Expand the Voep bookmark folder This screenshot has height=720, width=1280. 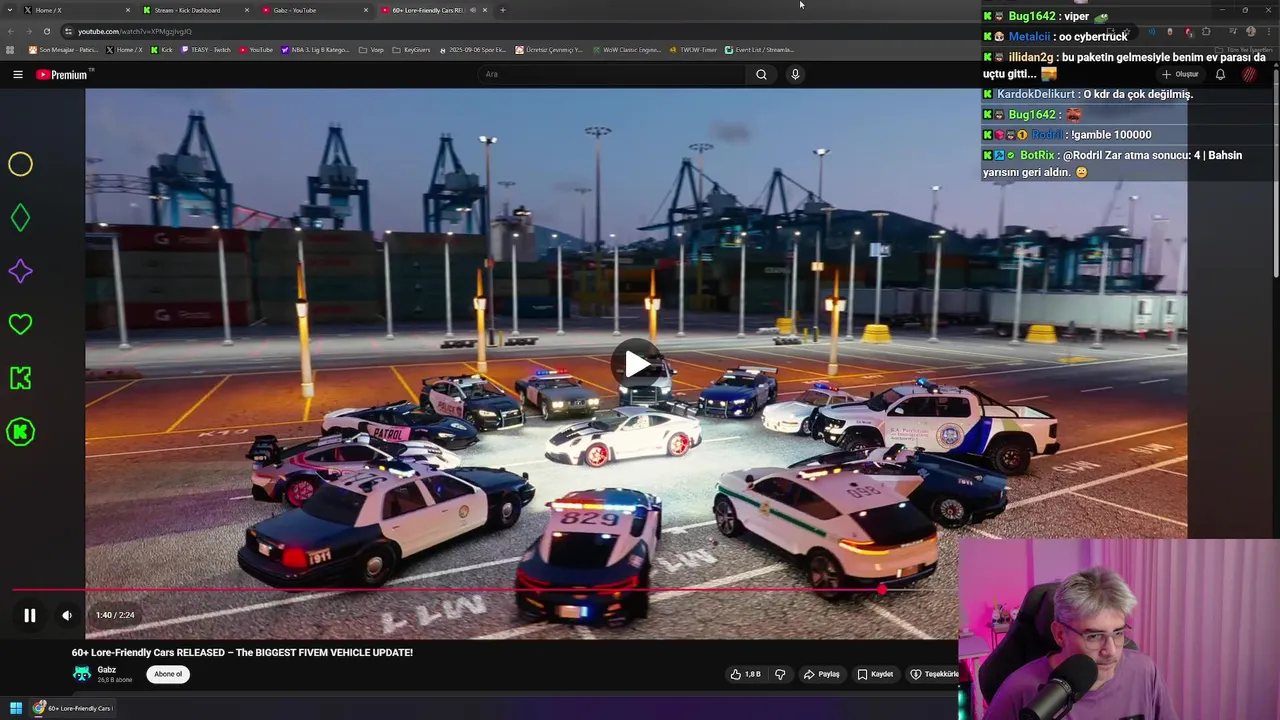pyautogui.click(x=372, y=50)
